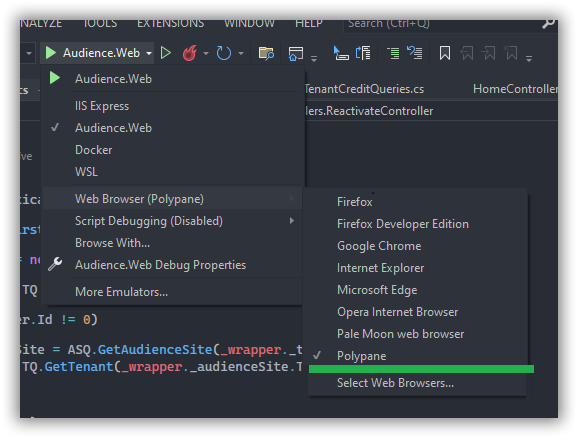
Task: Click More Emulators... entry
Action: [173, 292]
